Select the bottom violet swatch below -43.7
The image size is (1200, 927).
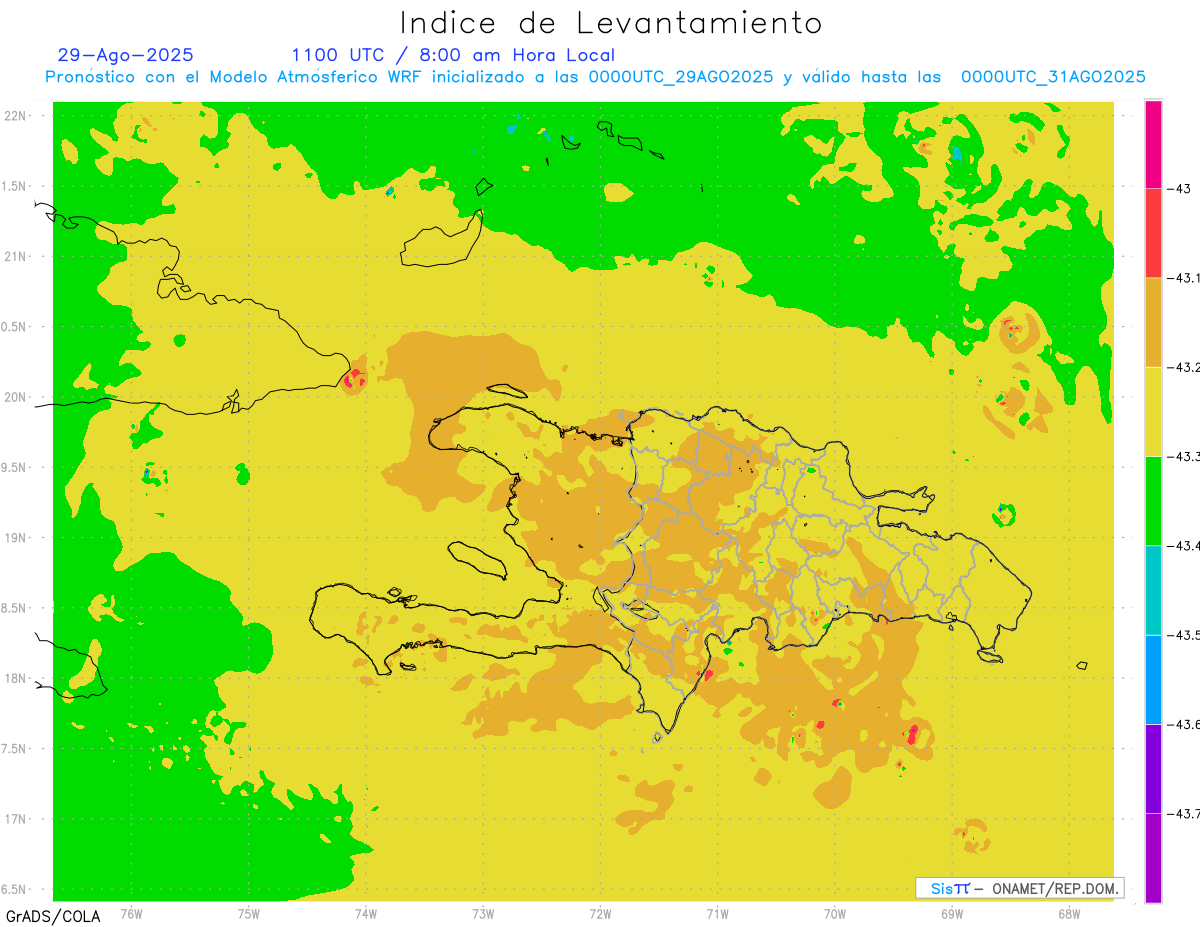point(1153,858)
